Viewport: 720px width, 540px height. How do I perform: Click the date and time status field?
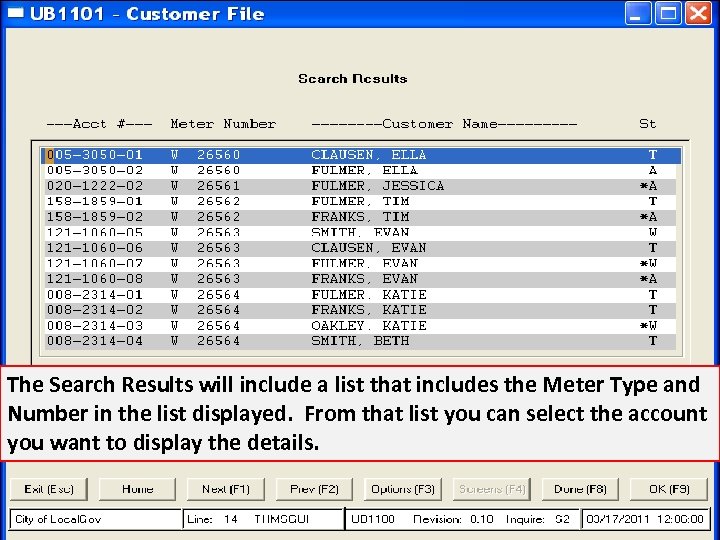[x=645, y=519]
